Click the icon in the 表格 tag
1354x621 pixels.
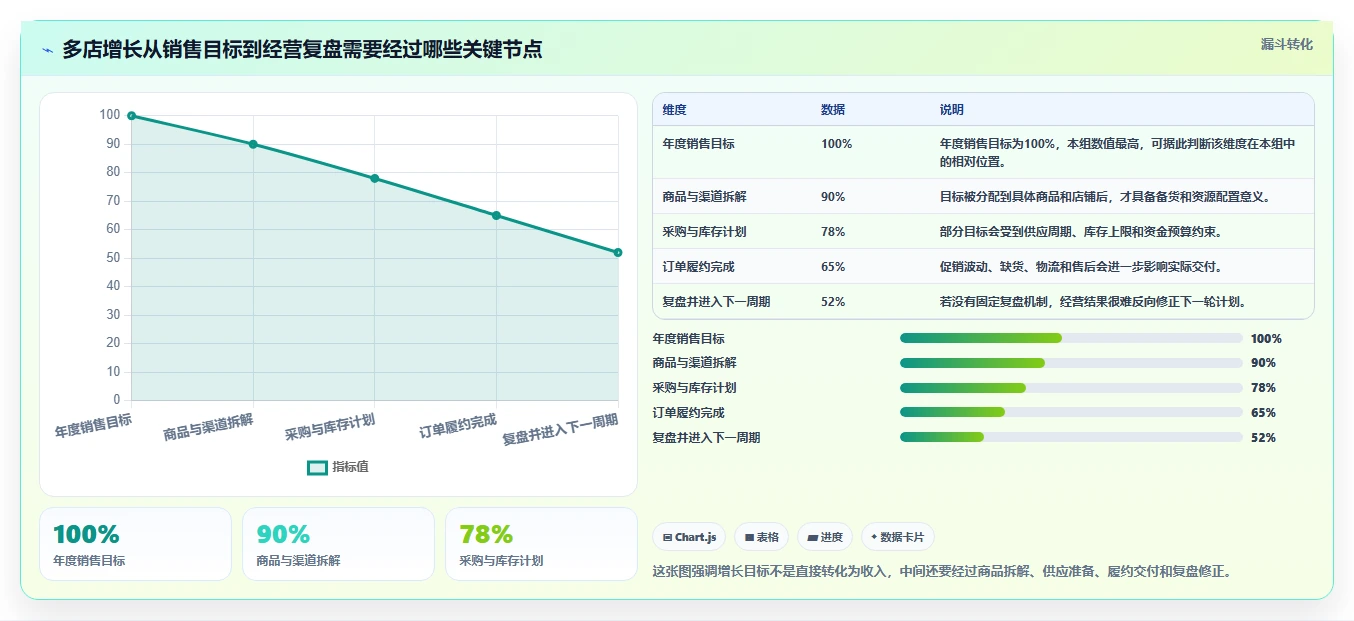(749, 538)
